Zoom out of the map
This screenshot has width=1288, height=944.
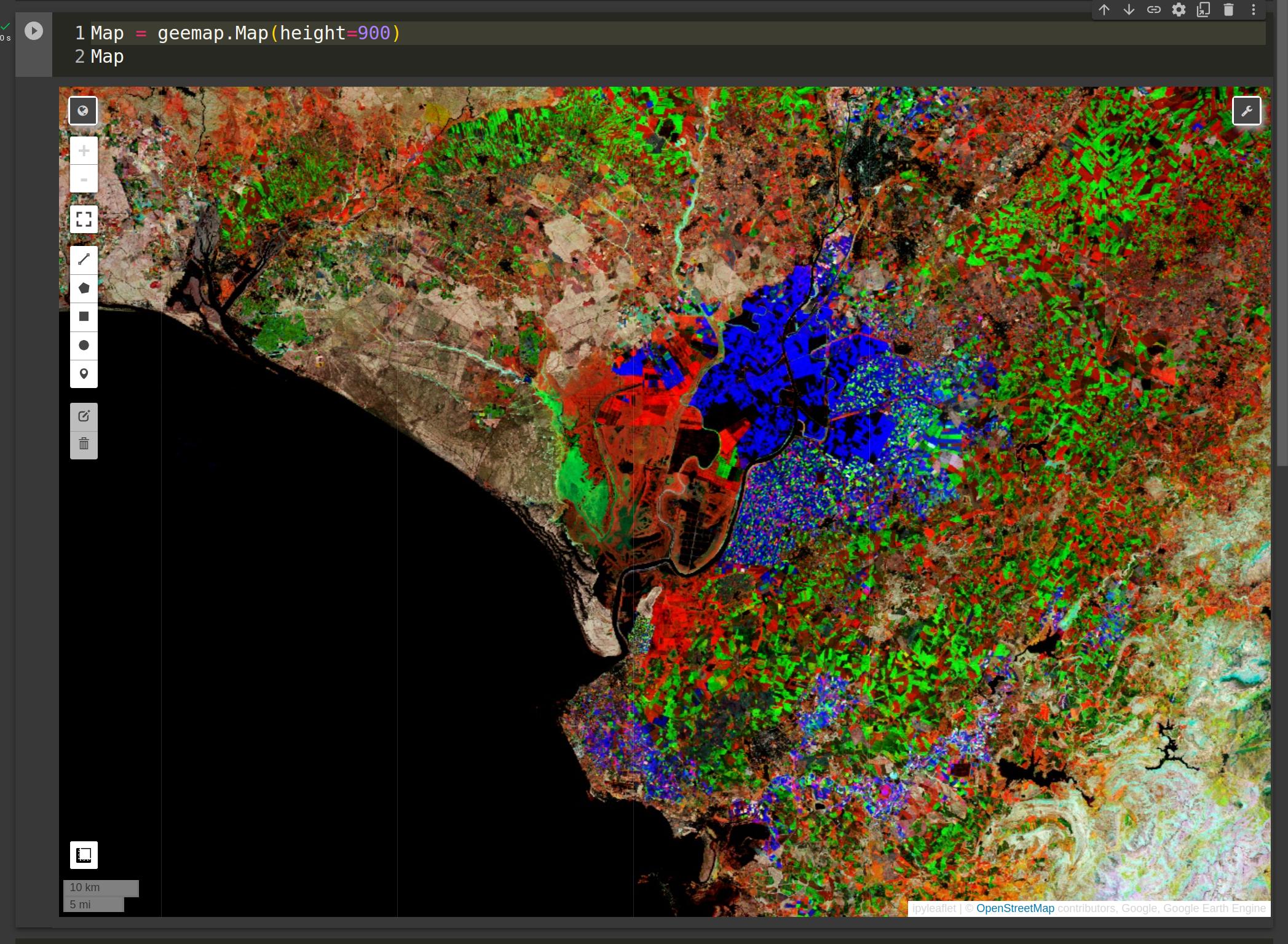(x=84, y=180)
